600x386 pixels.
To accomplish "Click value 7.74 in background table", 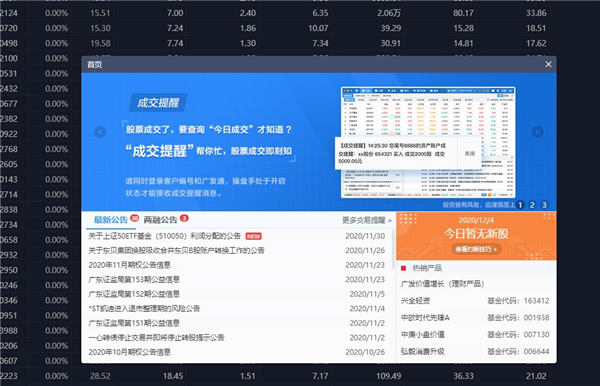I will (x=175, y=43).
